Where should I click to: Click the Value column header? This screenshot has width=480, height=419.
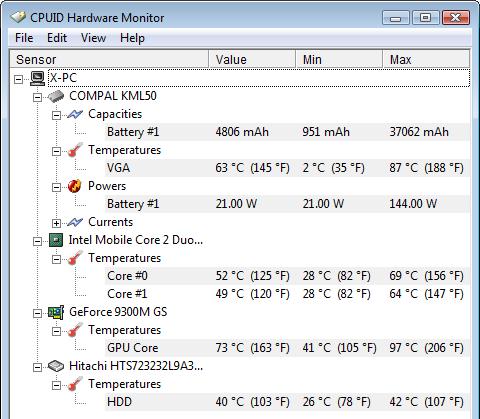point(252,59)
